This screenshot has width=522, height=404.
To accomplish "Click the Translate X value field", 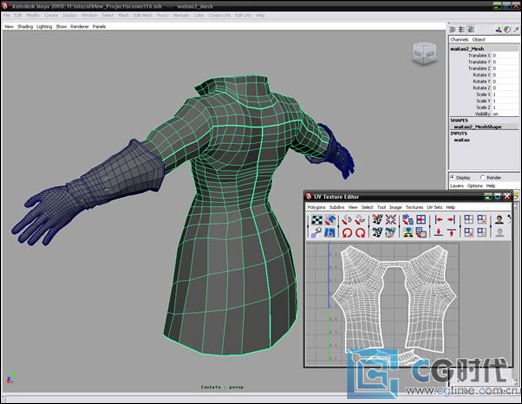I will 505,55.
